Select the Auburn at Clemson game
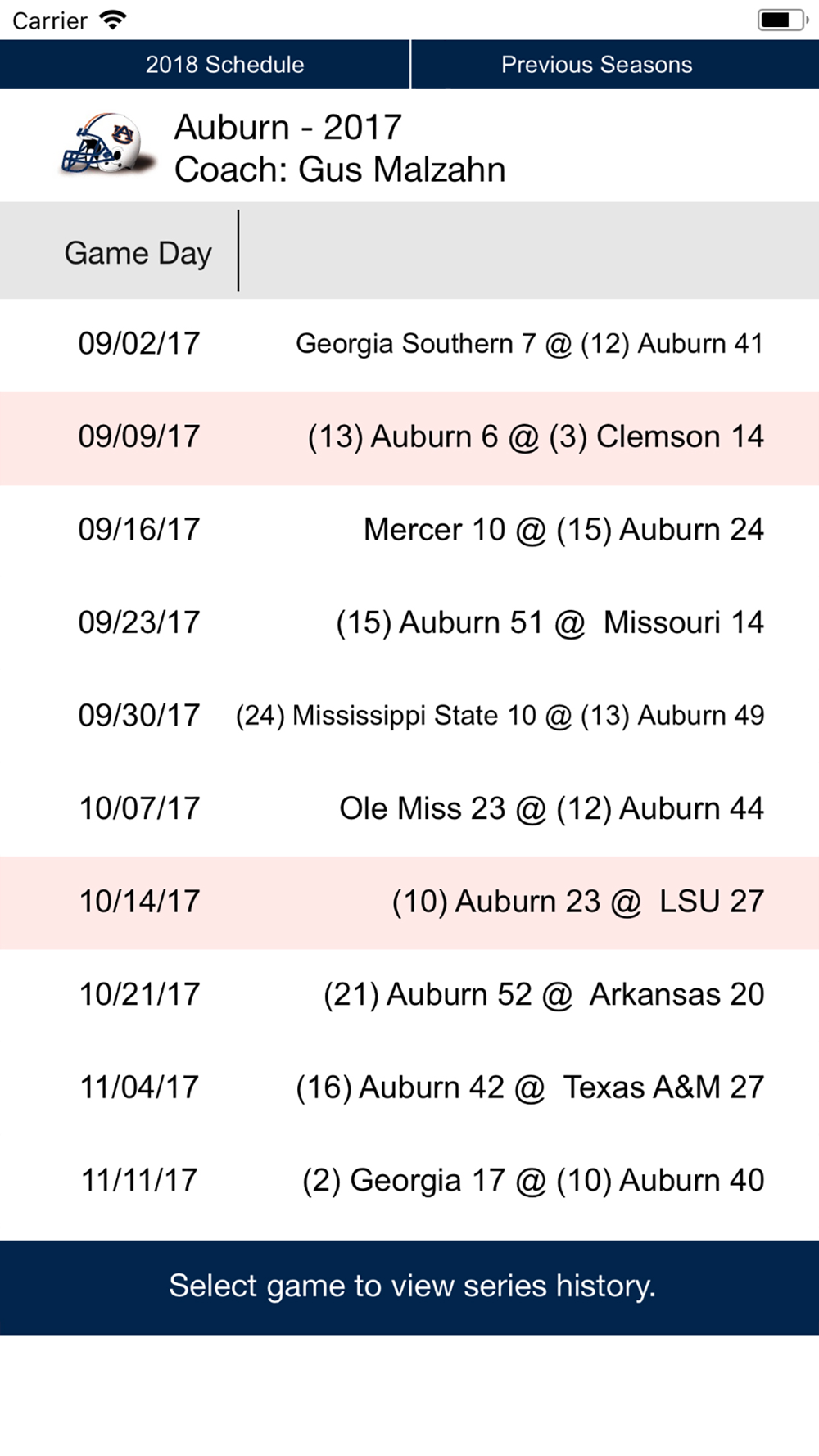The width and height of the screenshot is (819, 1456). 409,438
